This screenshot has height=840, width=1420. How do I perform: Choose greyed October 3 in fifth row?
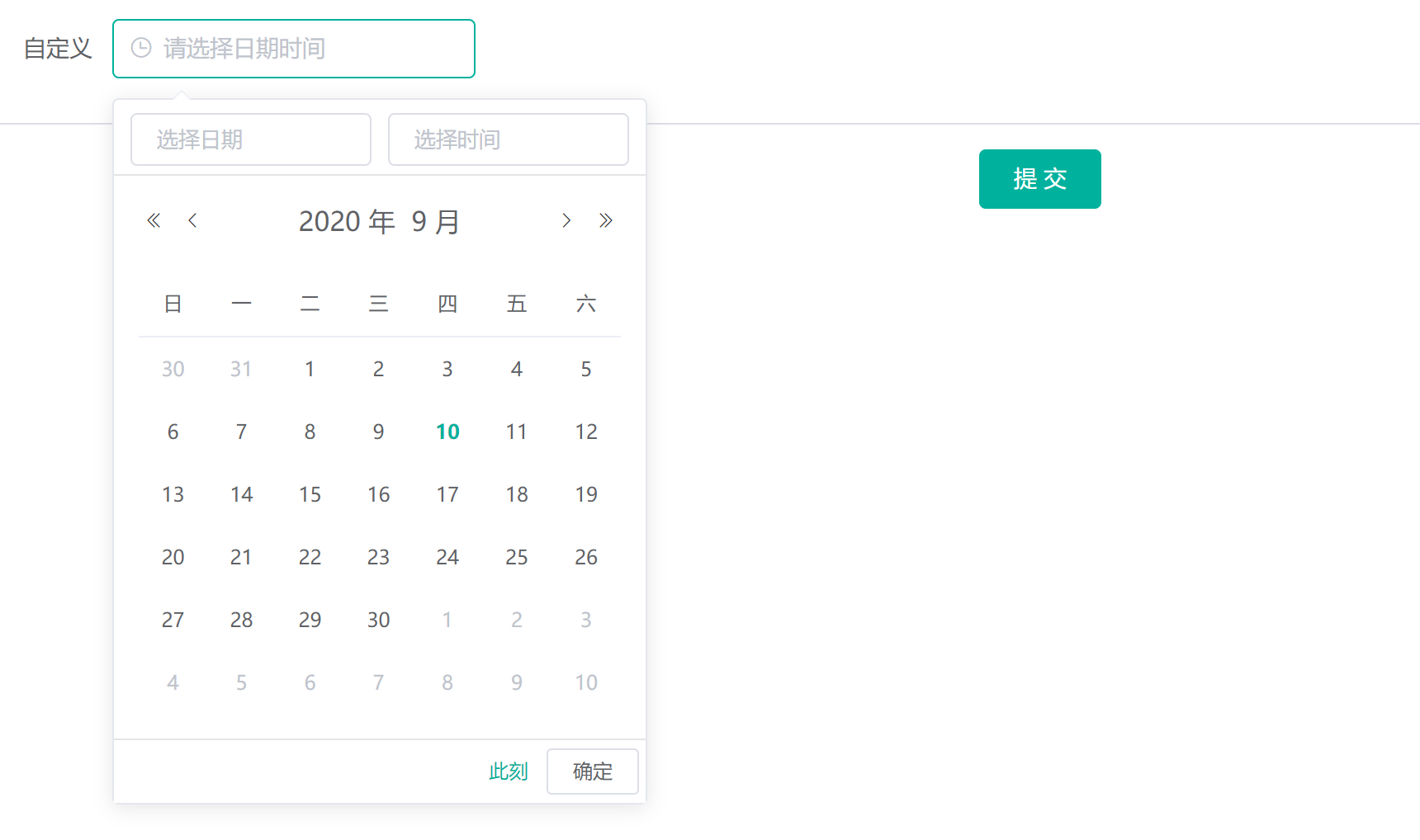586,620
